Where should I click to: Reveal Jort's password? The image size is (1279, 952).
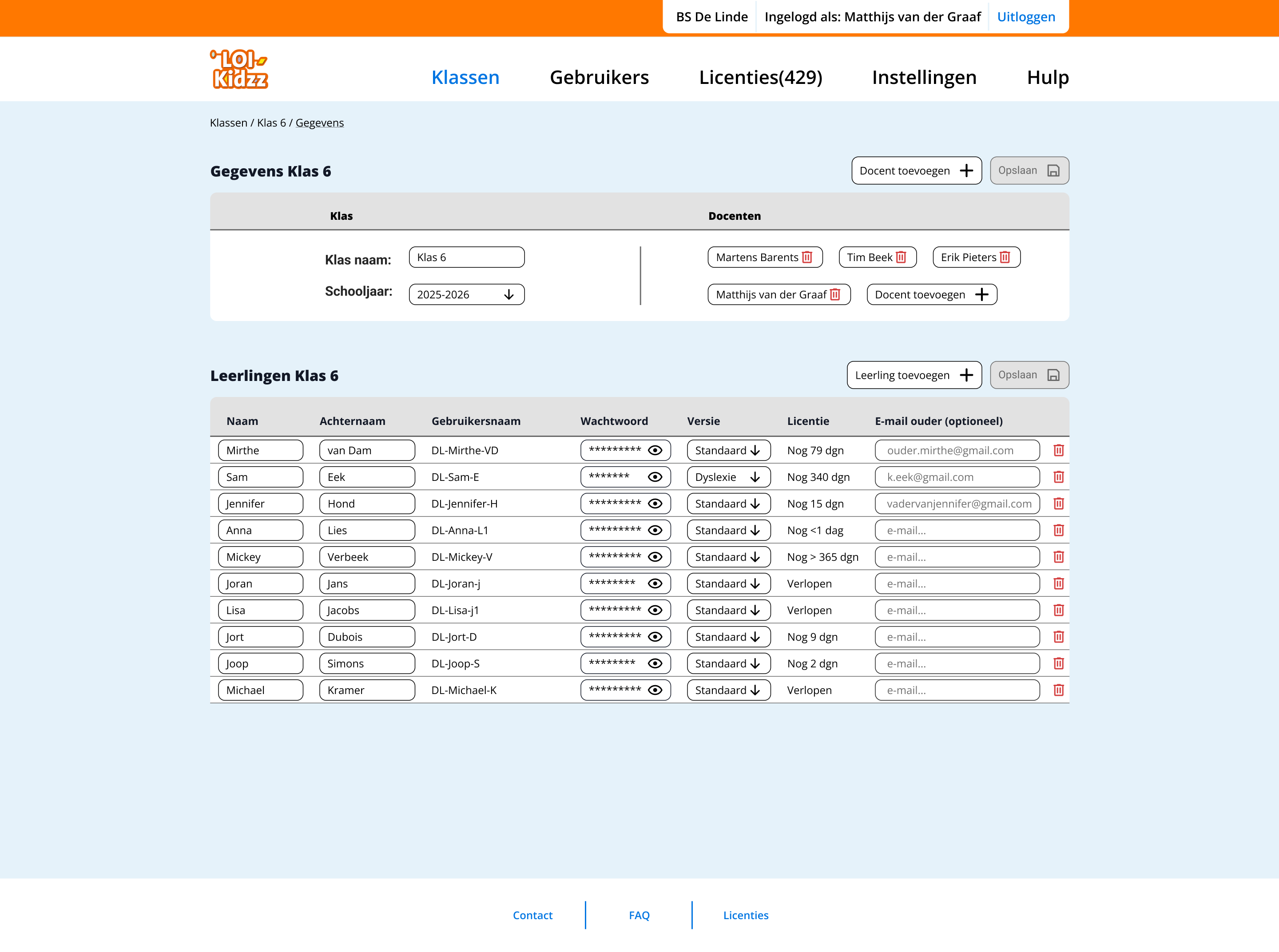coord(655,637)
